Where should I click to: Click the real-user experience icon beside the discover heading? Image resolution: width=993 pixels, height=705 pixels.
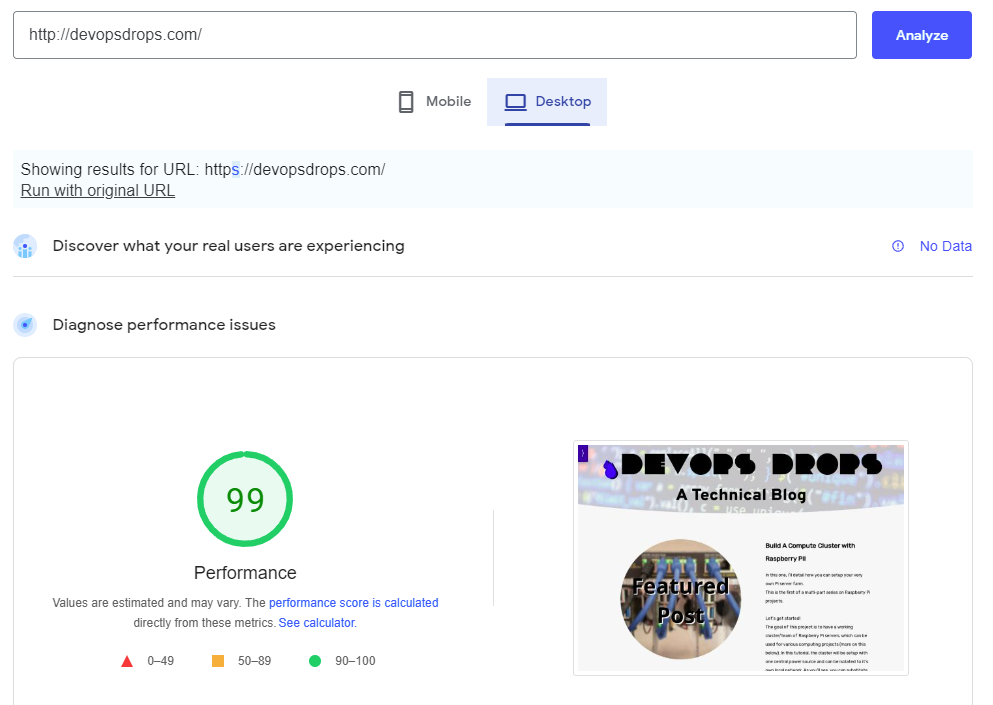pos(24,246)
